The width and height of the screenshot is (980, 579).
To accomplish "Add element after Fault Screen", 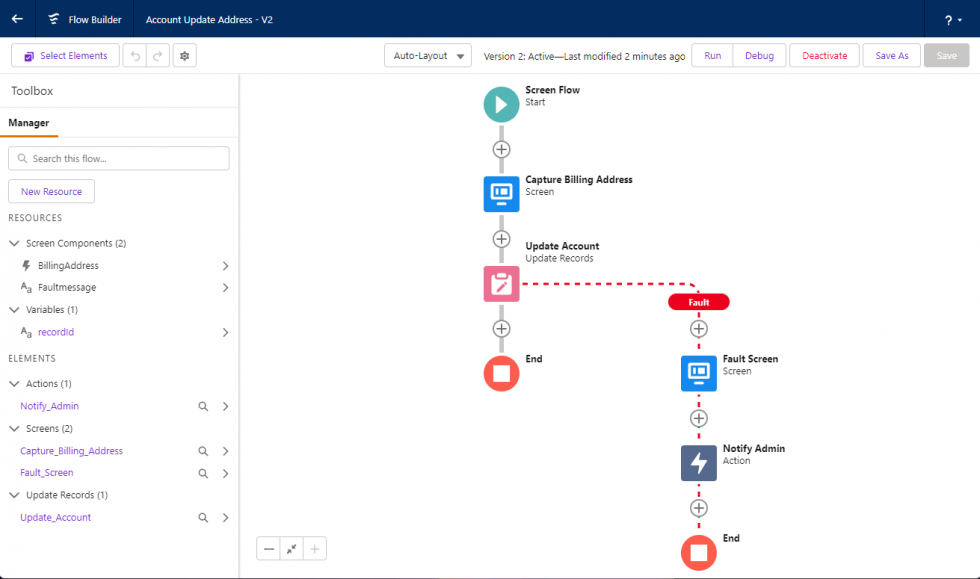I will (699, 418).
